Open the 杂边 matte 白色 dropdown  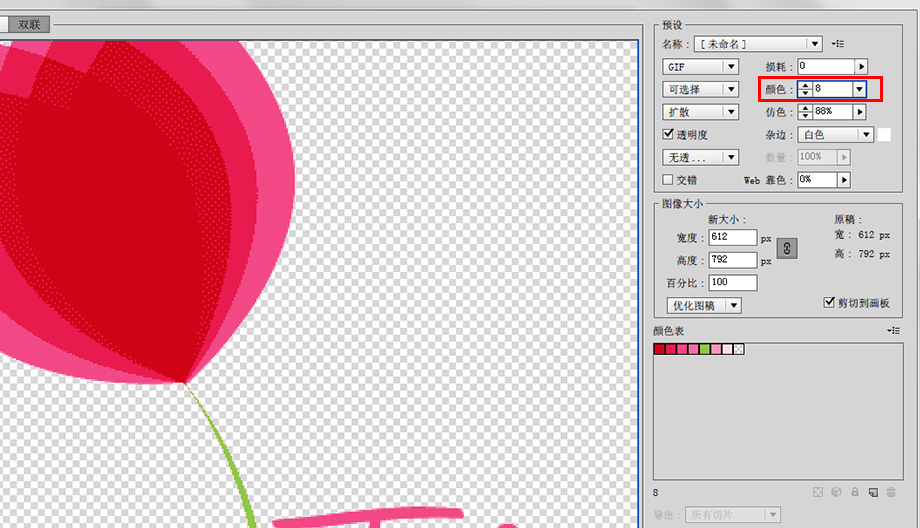click(865, 134)
